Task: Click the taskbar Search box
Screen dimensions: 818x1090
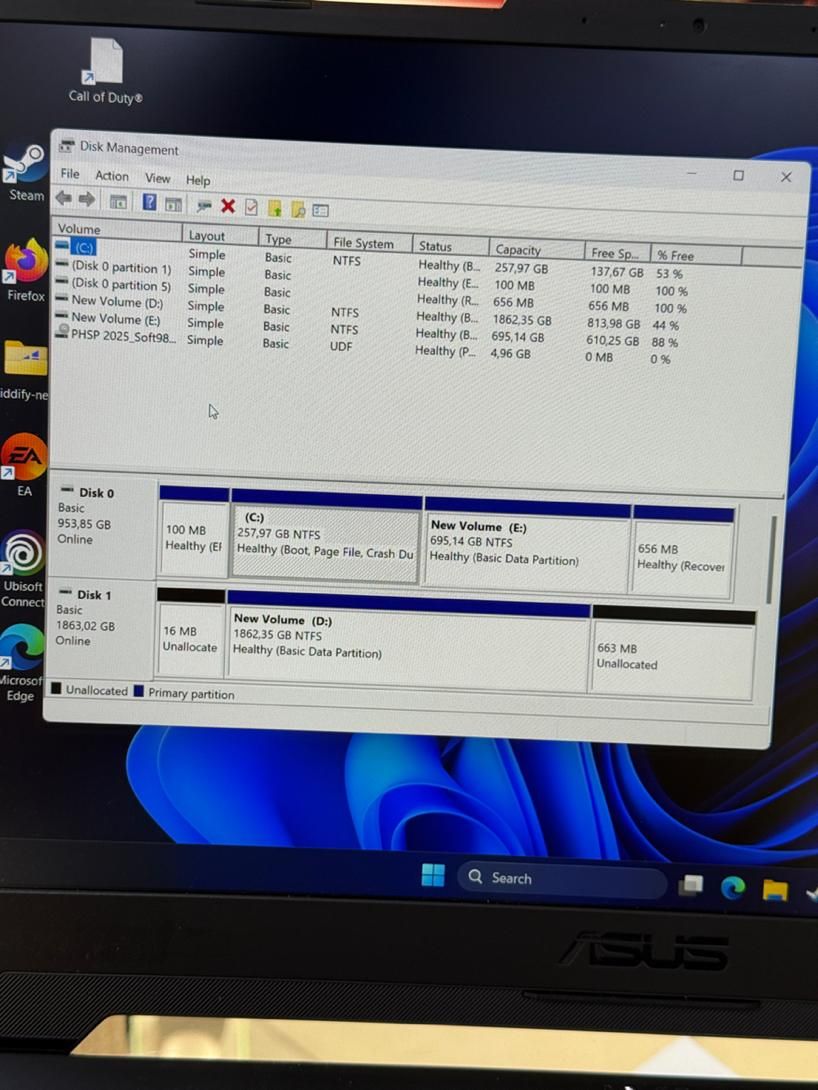Action: 562,879
